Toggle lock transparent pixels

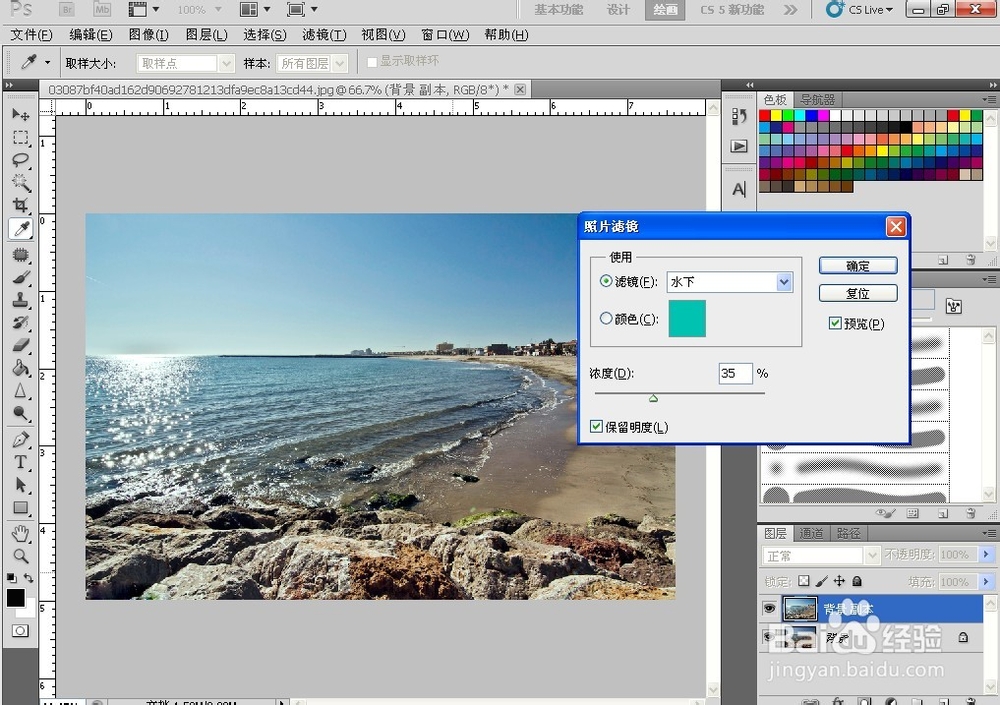tap(804, 581)
